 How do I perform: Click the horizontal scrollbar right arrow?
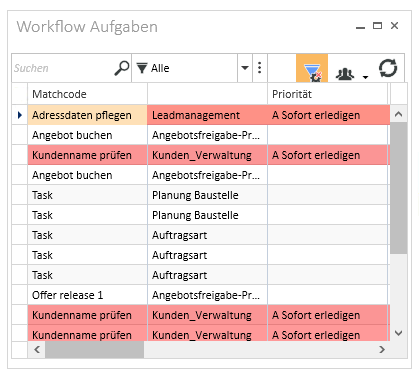382,349
